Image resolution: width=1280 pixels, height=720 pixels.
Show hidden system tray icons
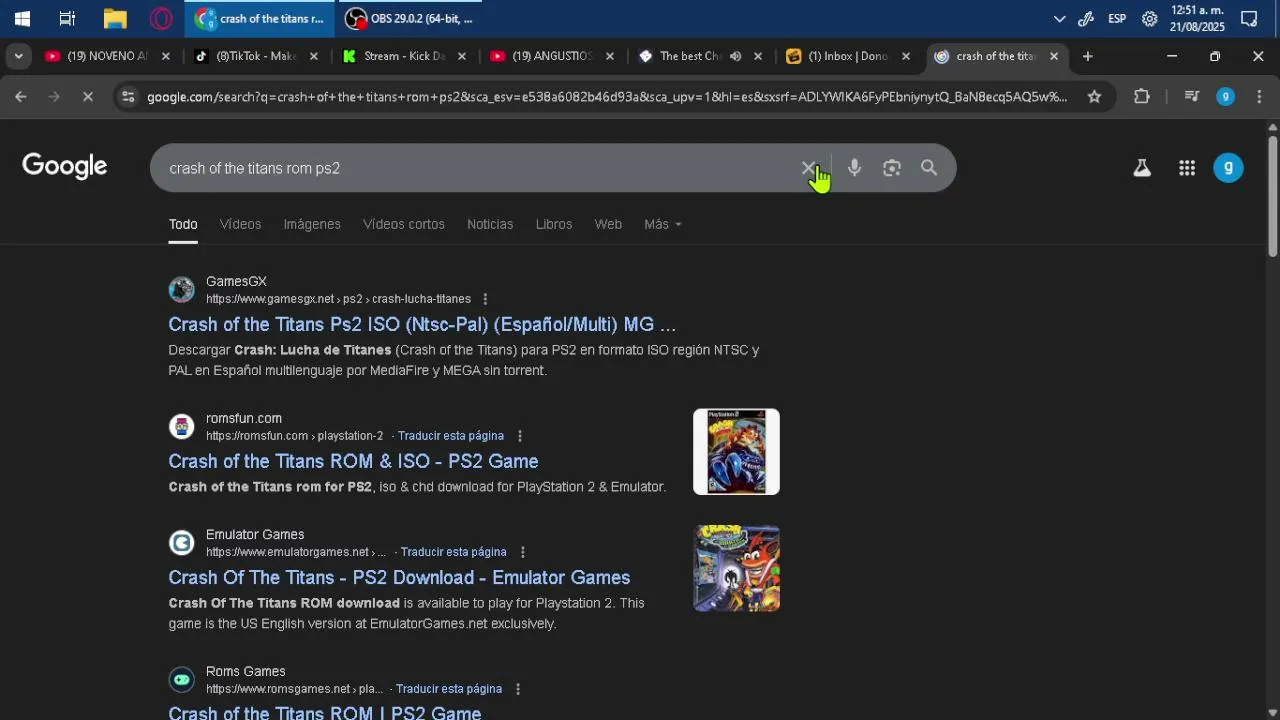1060,18
